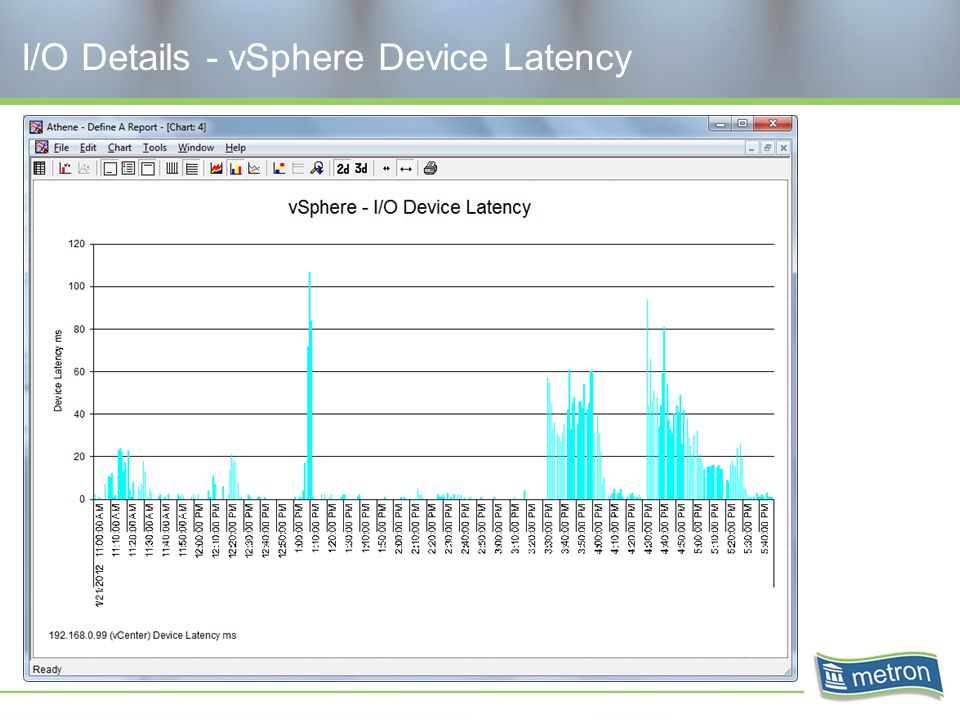The image size is (960, 720).
Task: Open the Window menu
Action: pos(196,148)
